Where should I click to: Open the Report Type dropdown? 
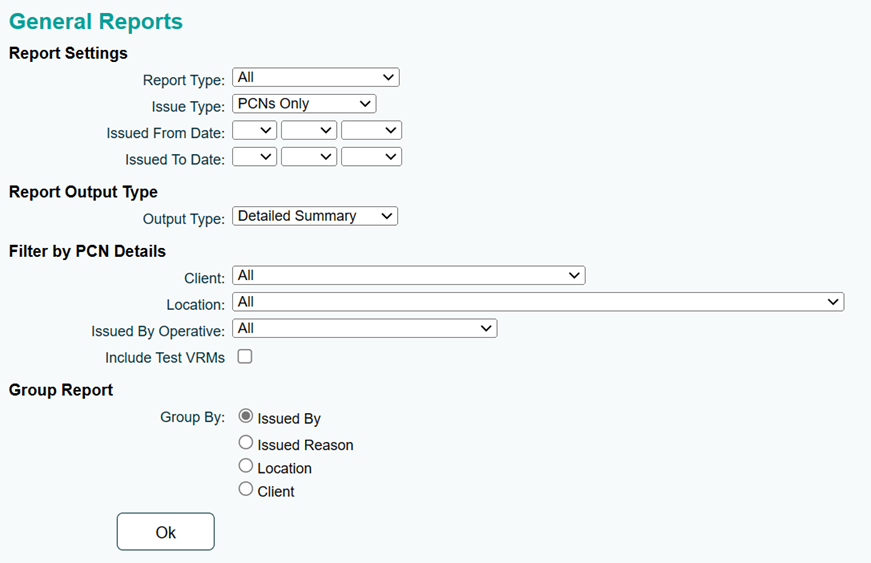(316, 77)
